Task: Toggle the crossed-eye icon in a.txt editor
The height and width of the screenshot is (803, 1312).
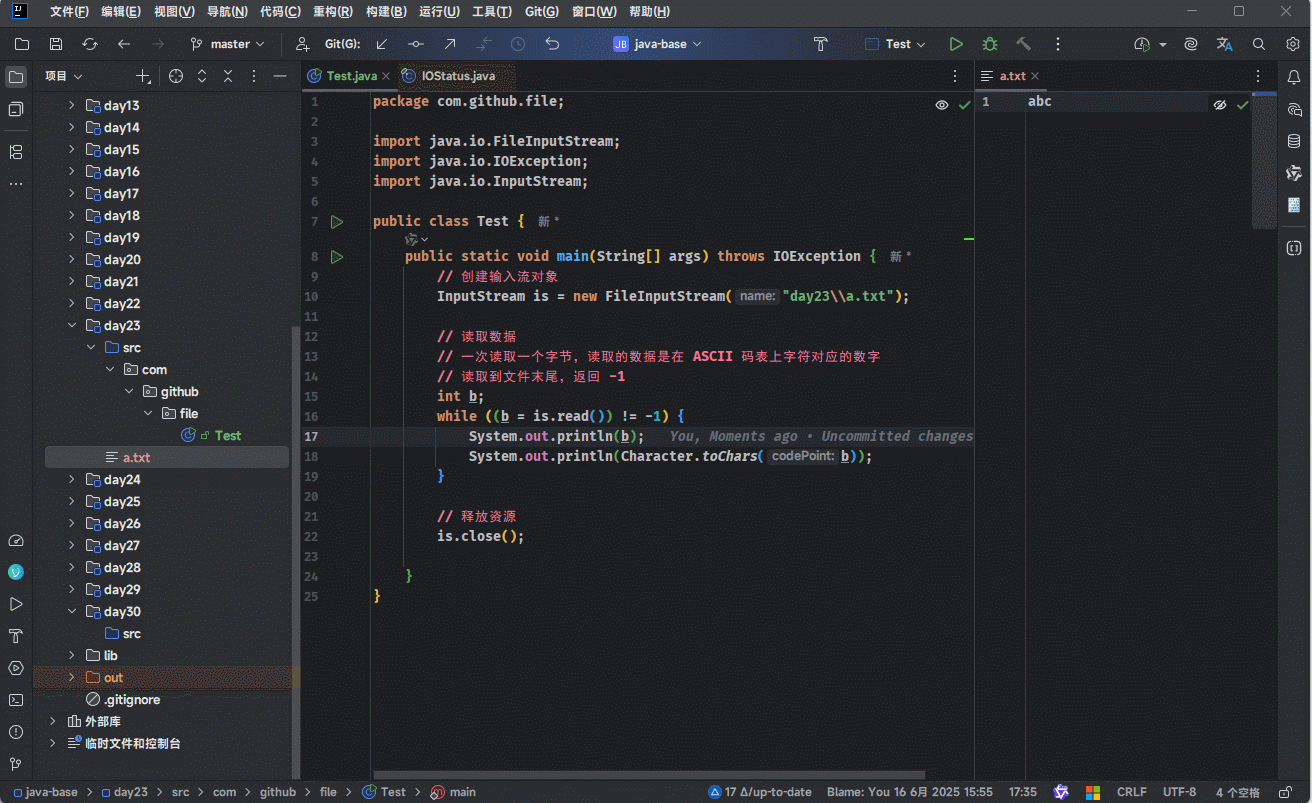Action: pos(1220,105)
